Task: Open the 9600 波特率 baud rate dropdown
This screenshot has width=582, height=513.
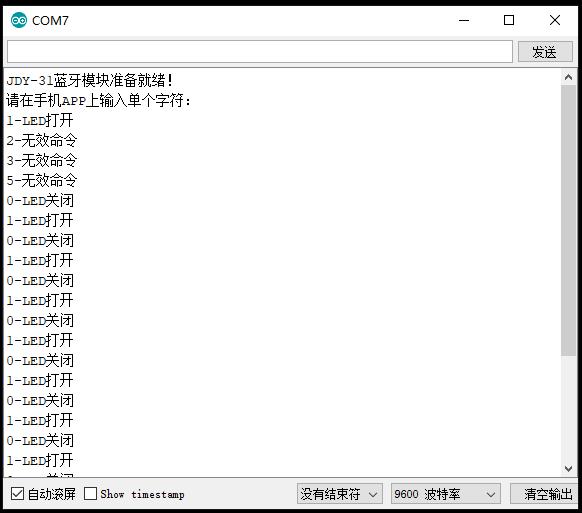Action: point(445,494)
